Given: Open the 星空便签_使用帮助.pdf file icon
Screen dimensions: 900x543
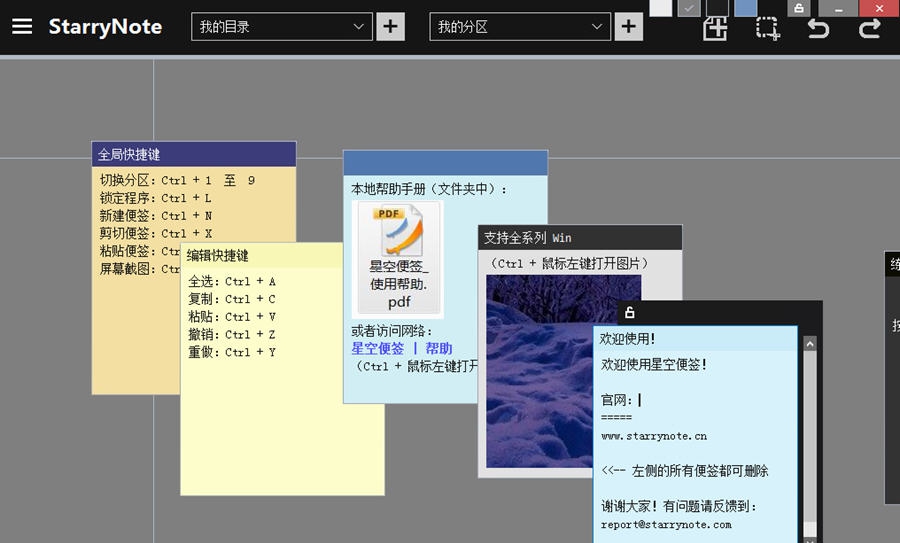Looking at the screenshot, I should pyautogui.click(x=398, y=259).
